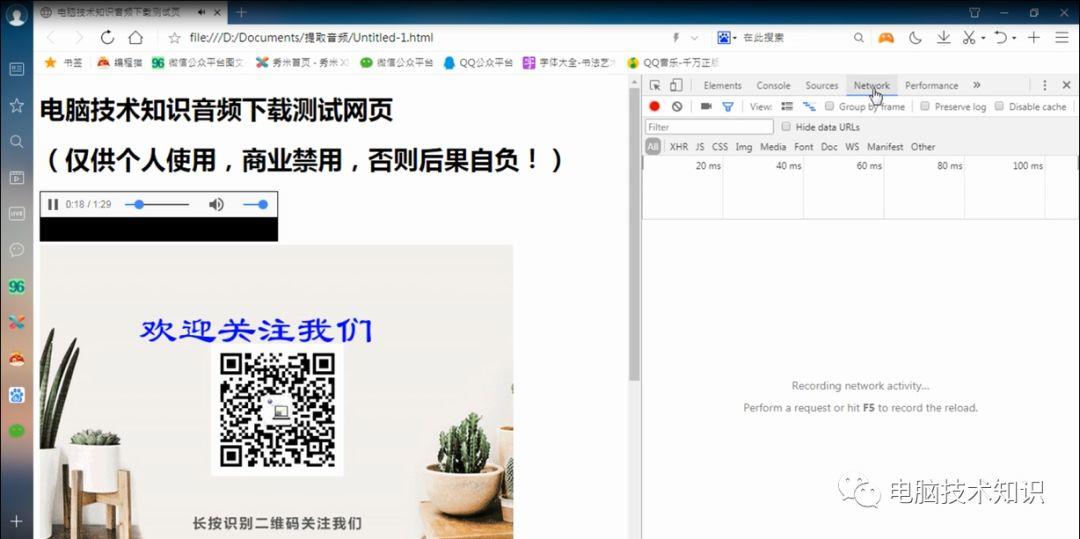Pause the audio player
The image size is (1080, 539).
53,204
